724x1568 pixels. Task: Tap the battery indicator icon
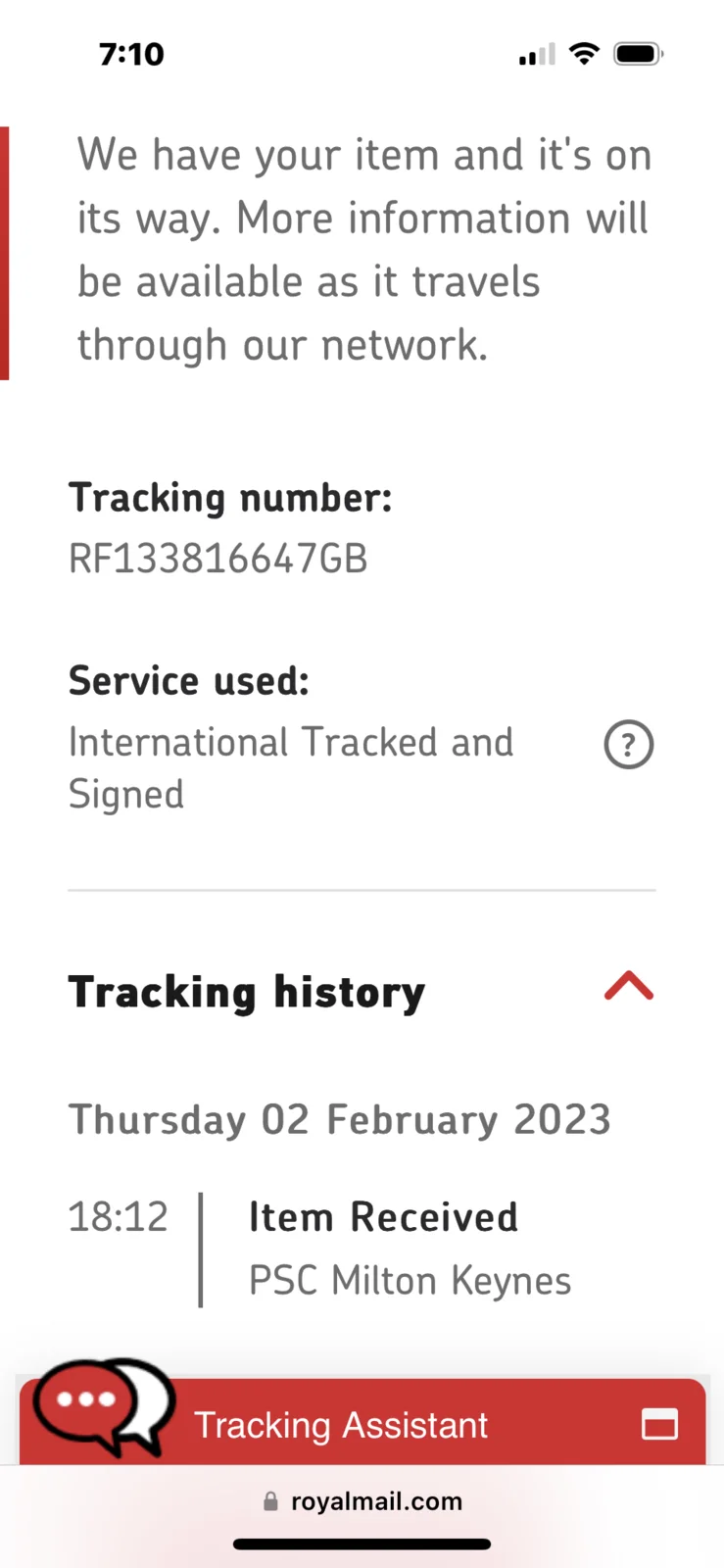[638, 54]
